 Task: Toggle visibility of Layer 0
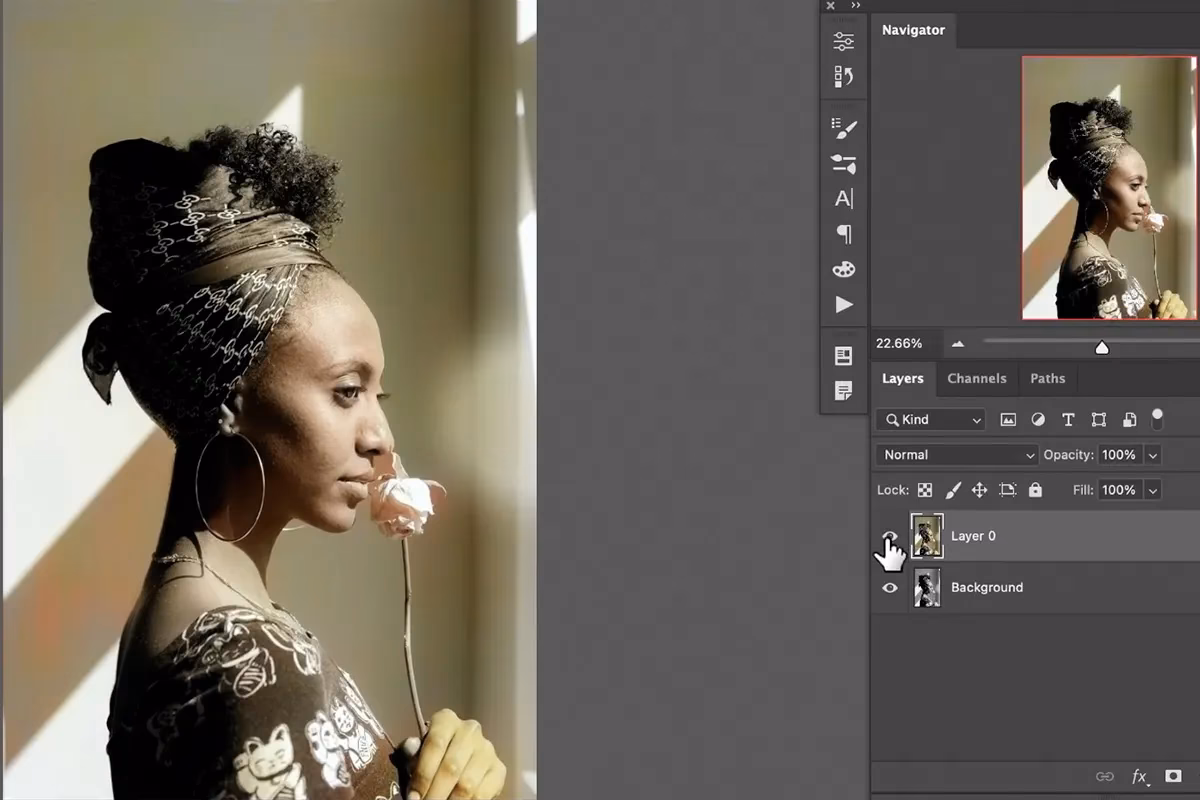(890, 535)
